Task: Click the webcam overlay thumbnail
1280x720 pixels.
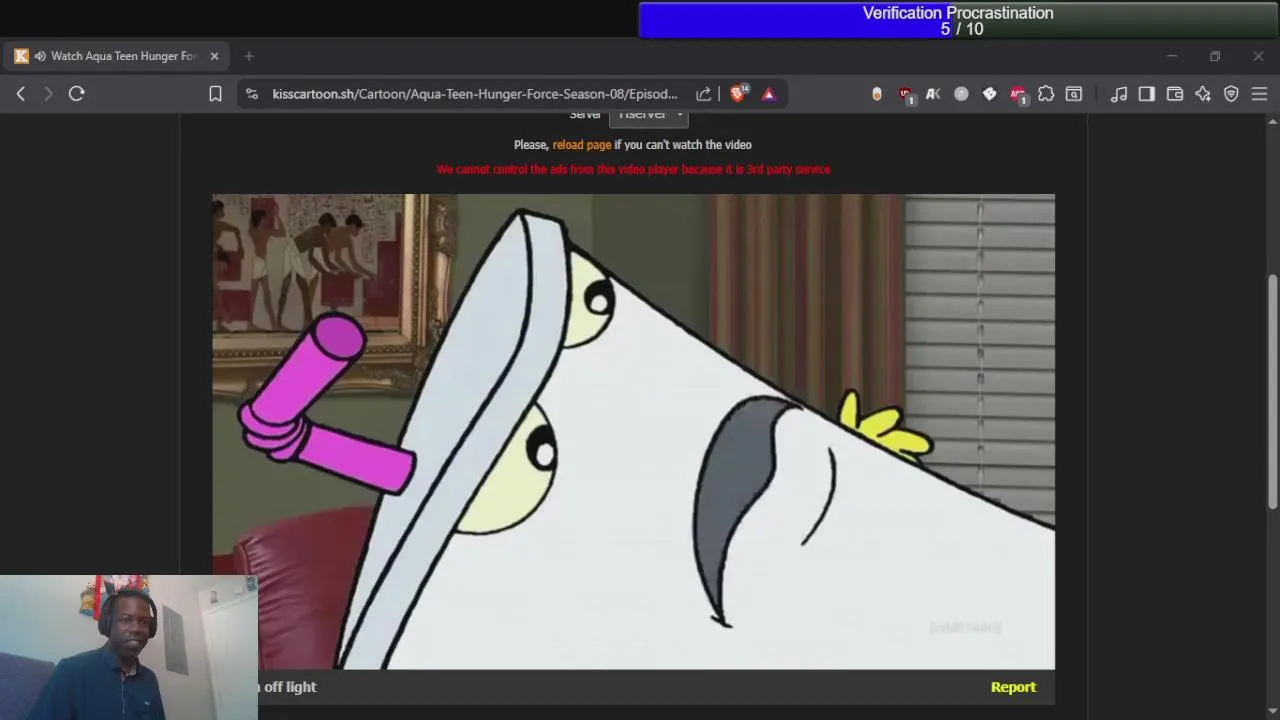Action: coord(129,647)
